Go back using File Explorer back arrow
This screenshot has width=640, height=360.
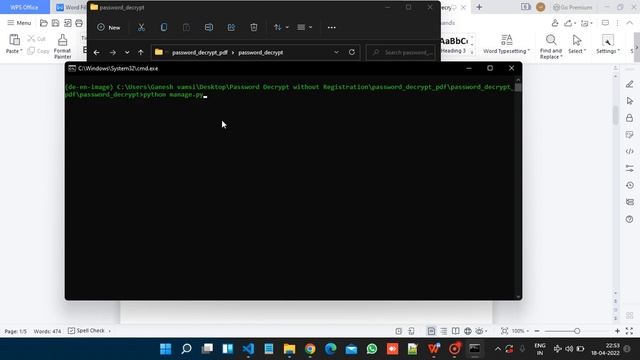[96, 52]
